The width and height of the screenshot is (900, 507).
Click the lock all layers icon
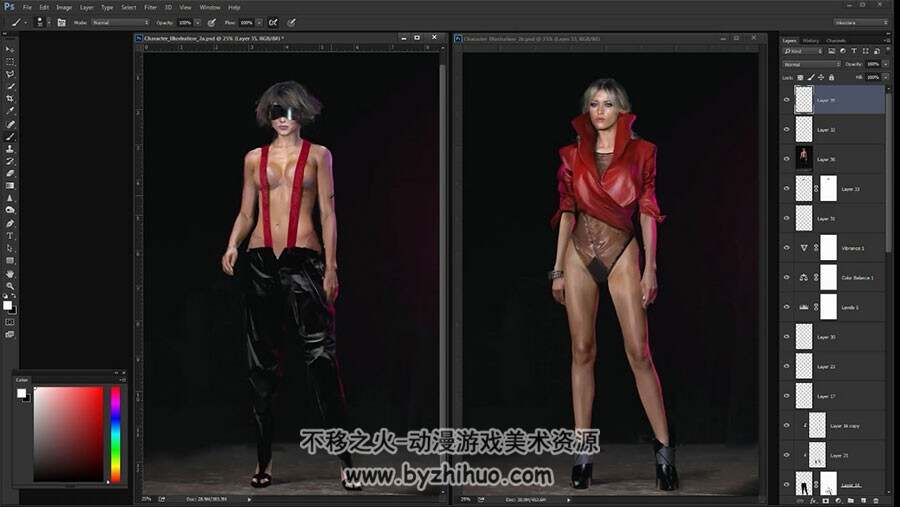coord(831,77)
